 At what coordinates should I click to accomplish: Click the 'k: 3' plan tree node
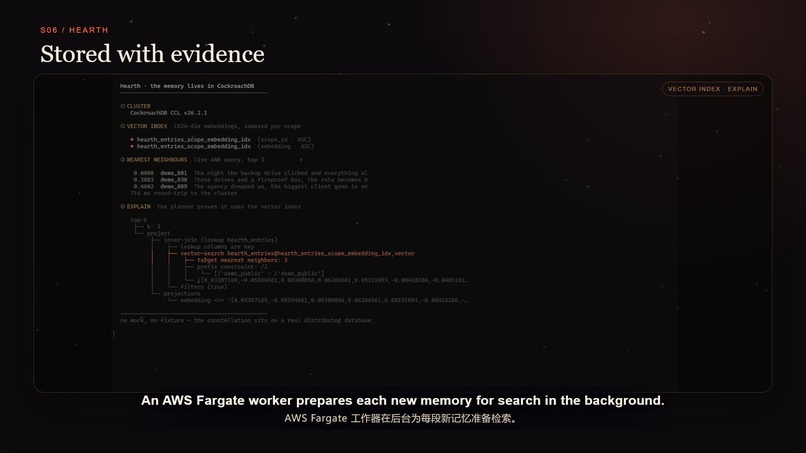pos(153,227)
